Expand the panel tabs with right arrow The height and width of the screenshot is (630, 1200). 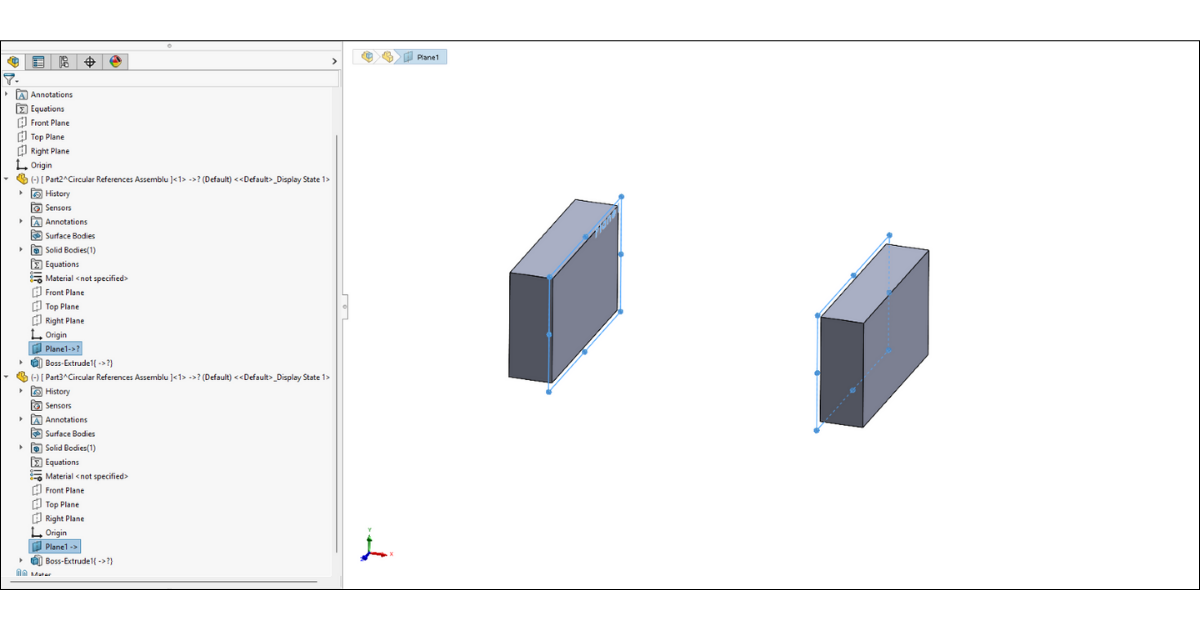point(334,61)
